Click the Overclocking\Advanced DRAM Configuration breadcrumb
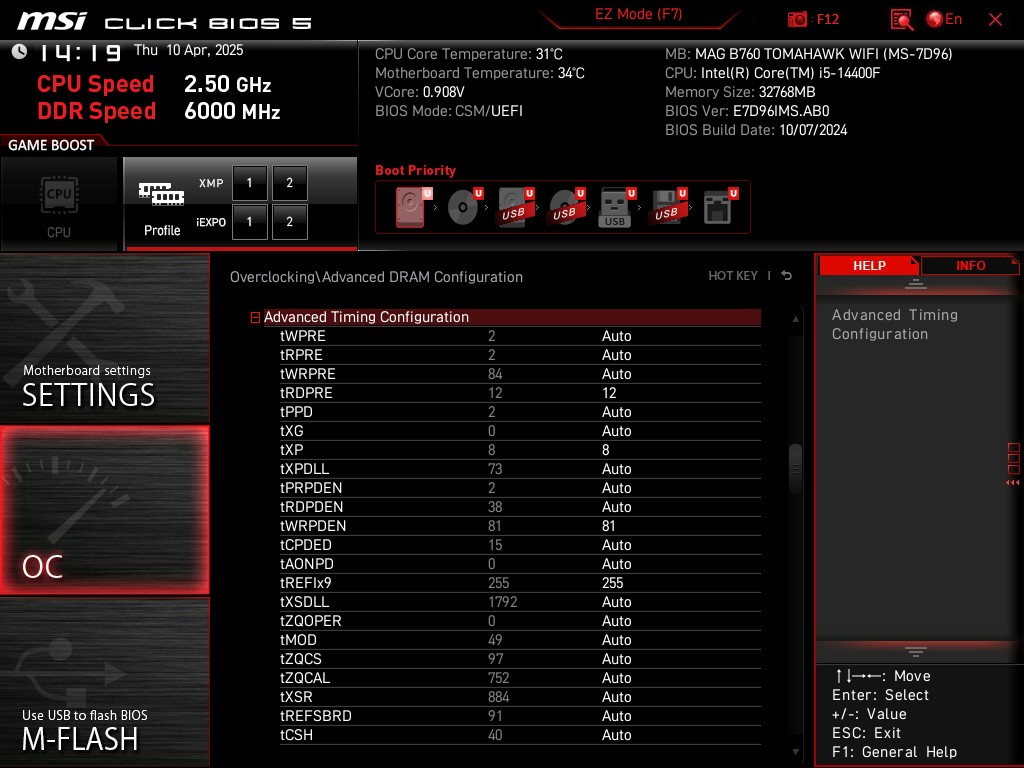 click(376, 277)
